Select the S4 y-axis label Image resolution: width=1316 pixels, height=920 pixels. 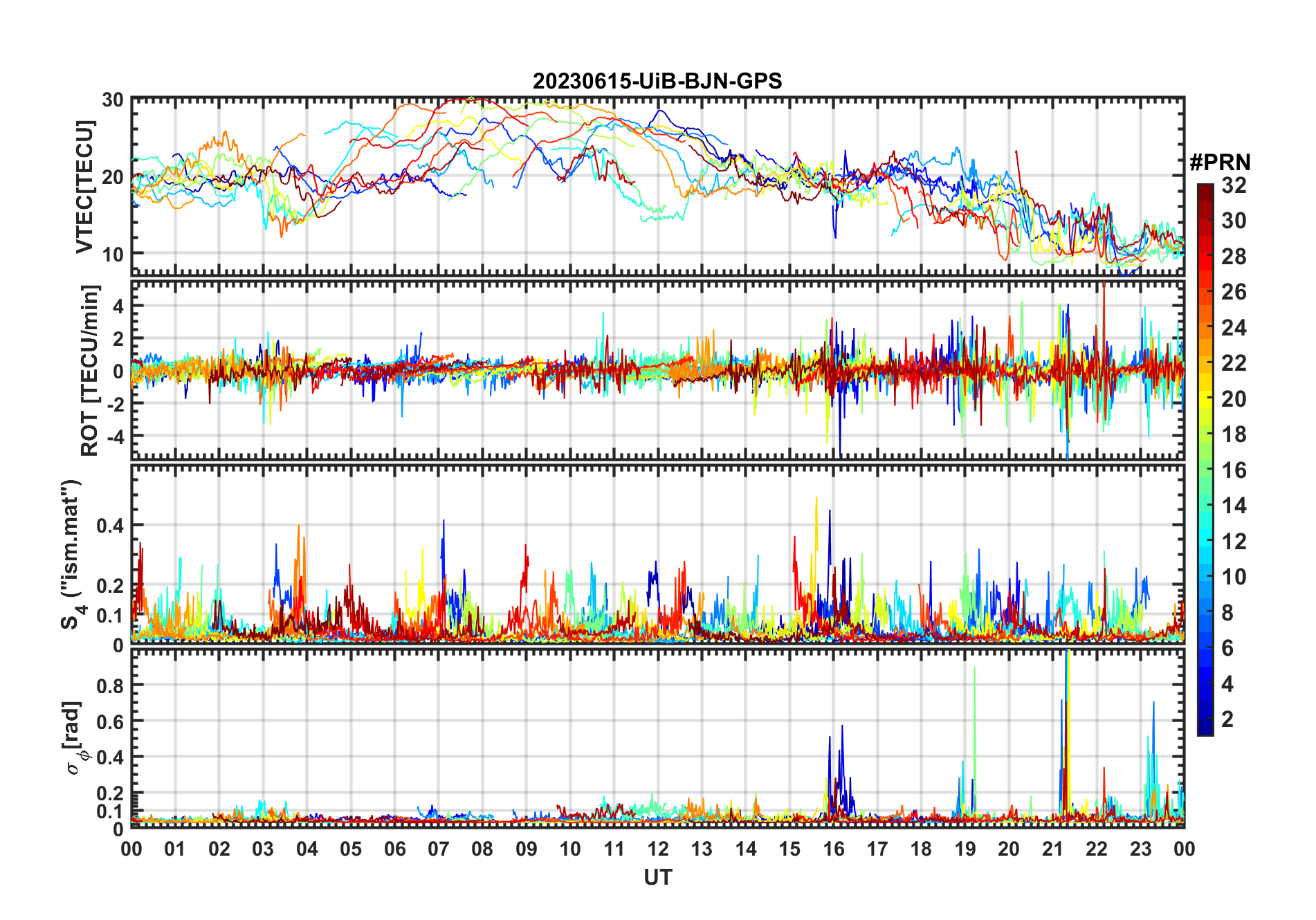click(x=71, y=553)
